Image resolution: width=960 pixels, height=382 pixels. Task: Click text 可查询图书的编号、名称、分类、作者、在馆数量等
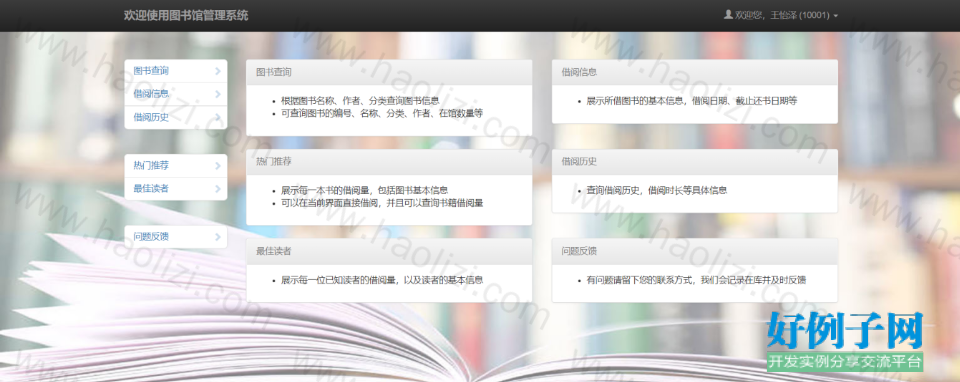(382, 113)
